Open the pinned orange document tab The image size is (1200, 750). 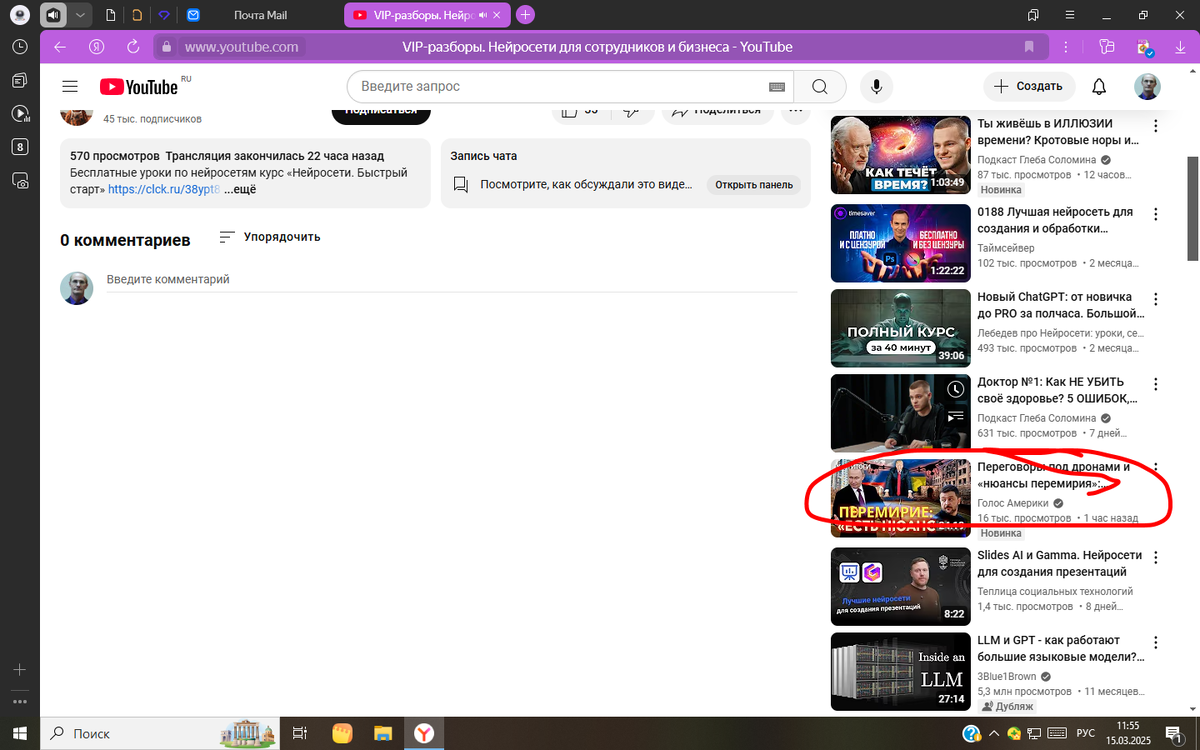[x=137, y=15]
